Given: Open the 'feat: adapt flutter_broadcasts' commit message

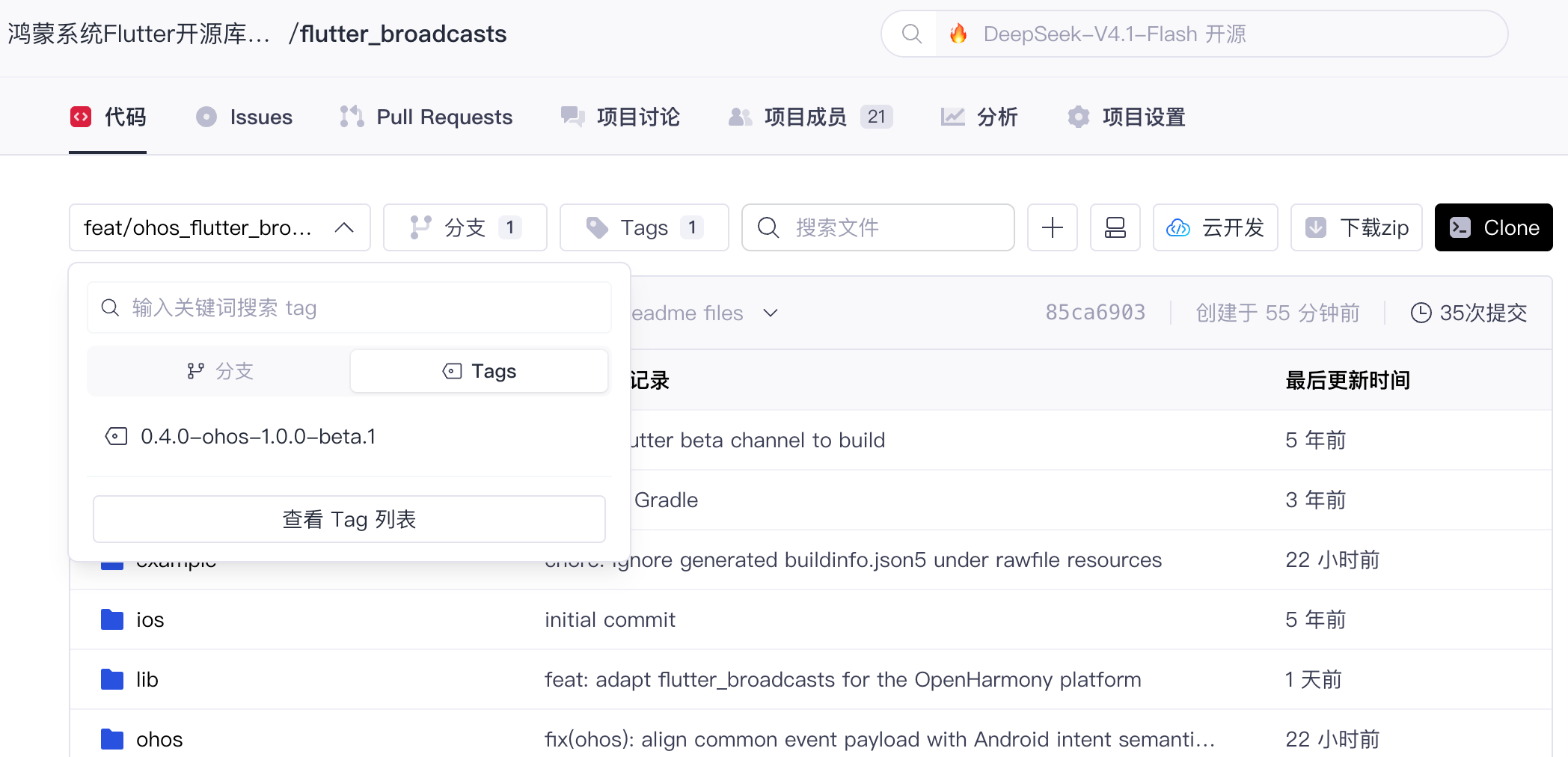Looking at the screenshot, I should tap(843, 679).
